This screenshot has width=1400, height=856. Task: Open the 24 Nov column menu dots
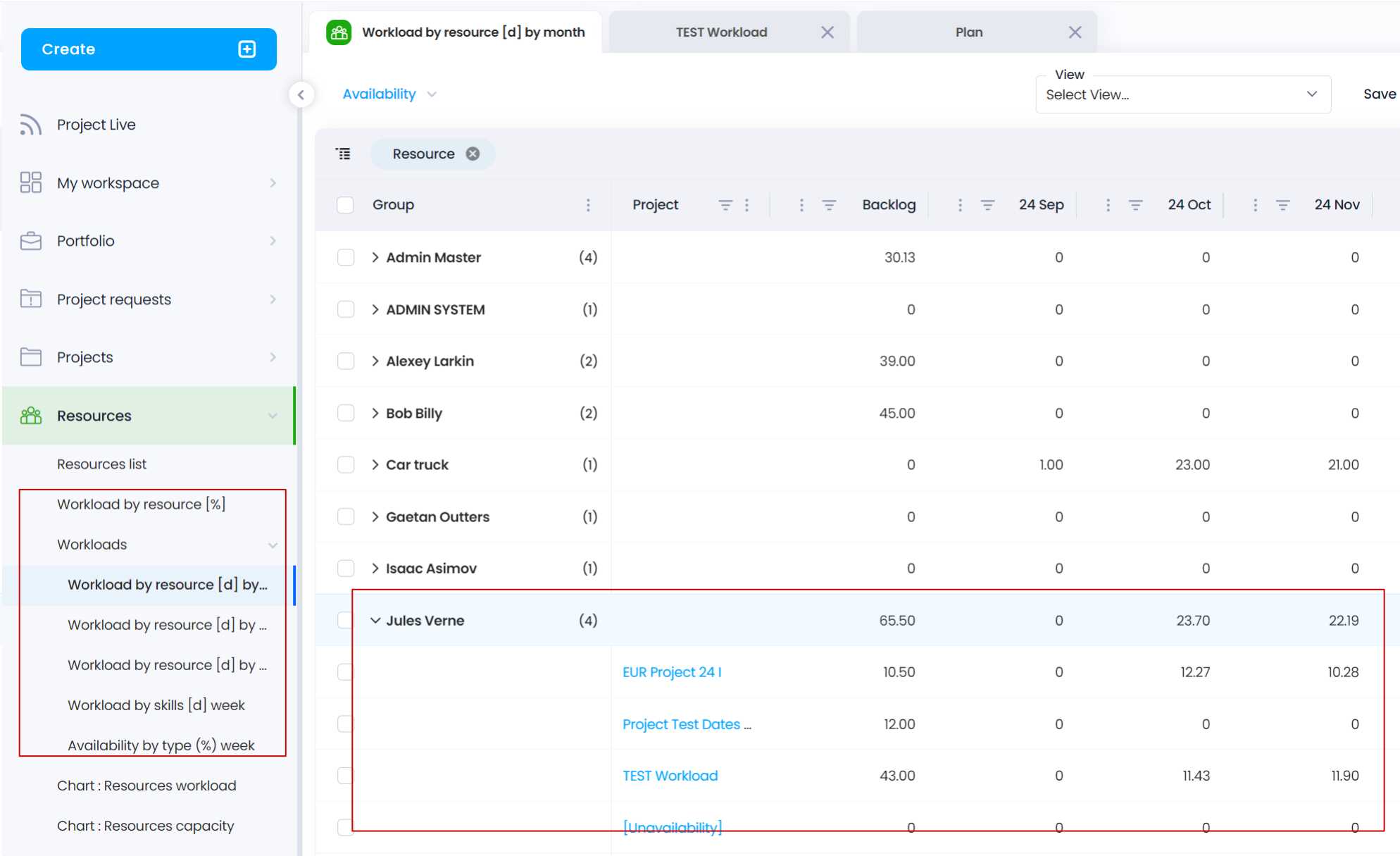[x=1255, y=205]
